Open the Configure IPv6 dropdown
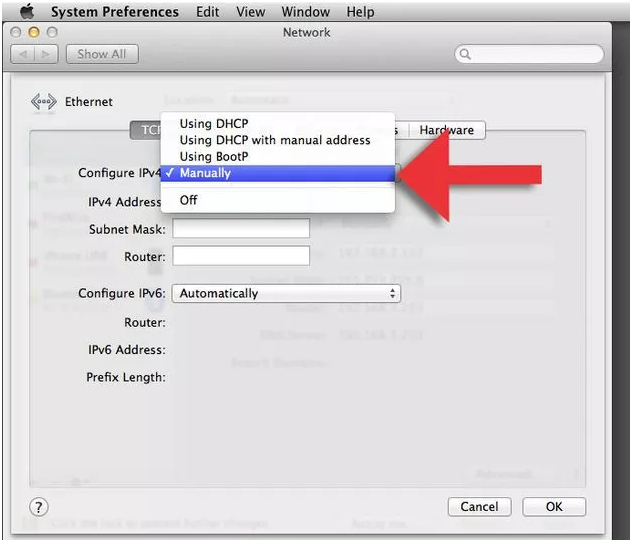Viewport: 630px width, 540px height. click(x=286, y=293)
